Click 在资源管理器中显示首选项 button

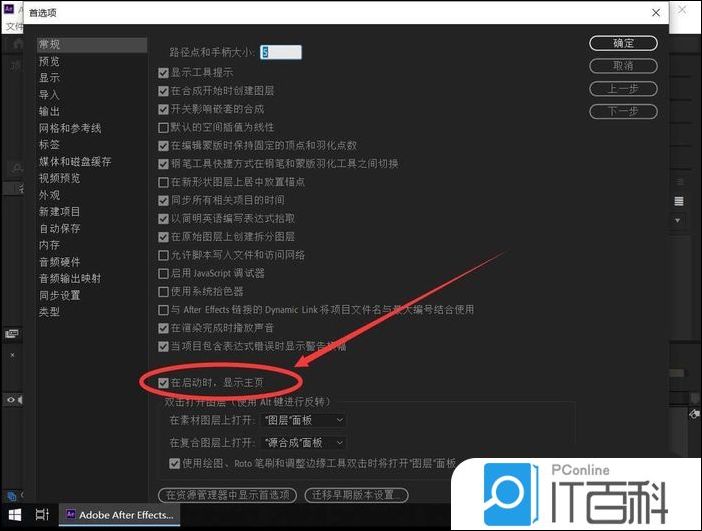coord(227,495)
